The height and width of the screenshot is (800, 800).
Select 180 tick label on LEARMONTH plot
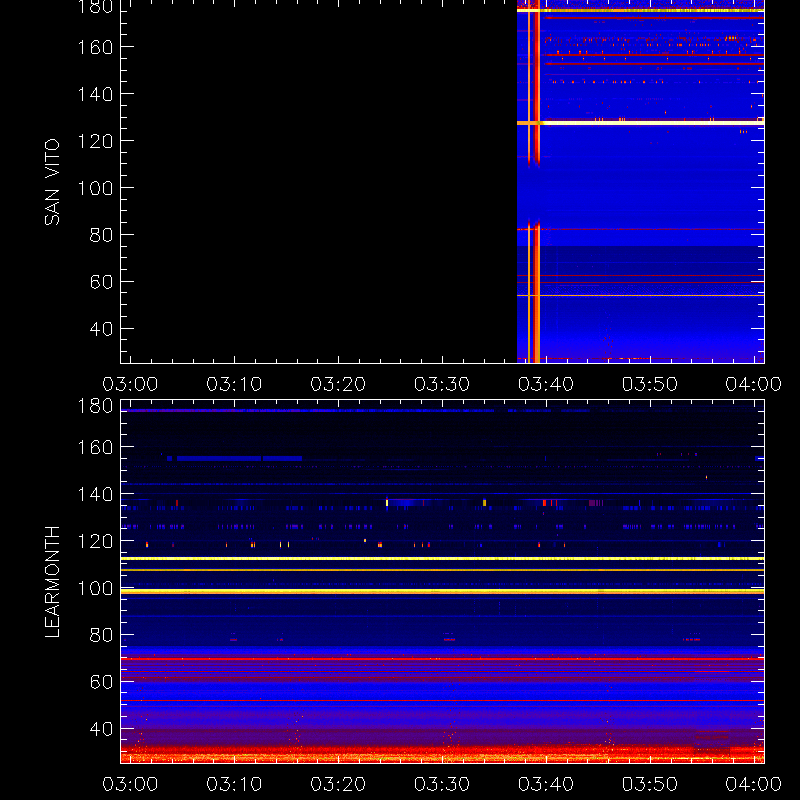pyautogui.click(x=95, y=406)
